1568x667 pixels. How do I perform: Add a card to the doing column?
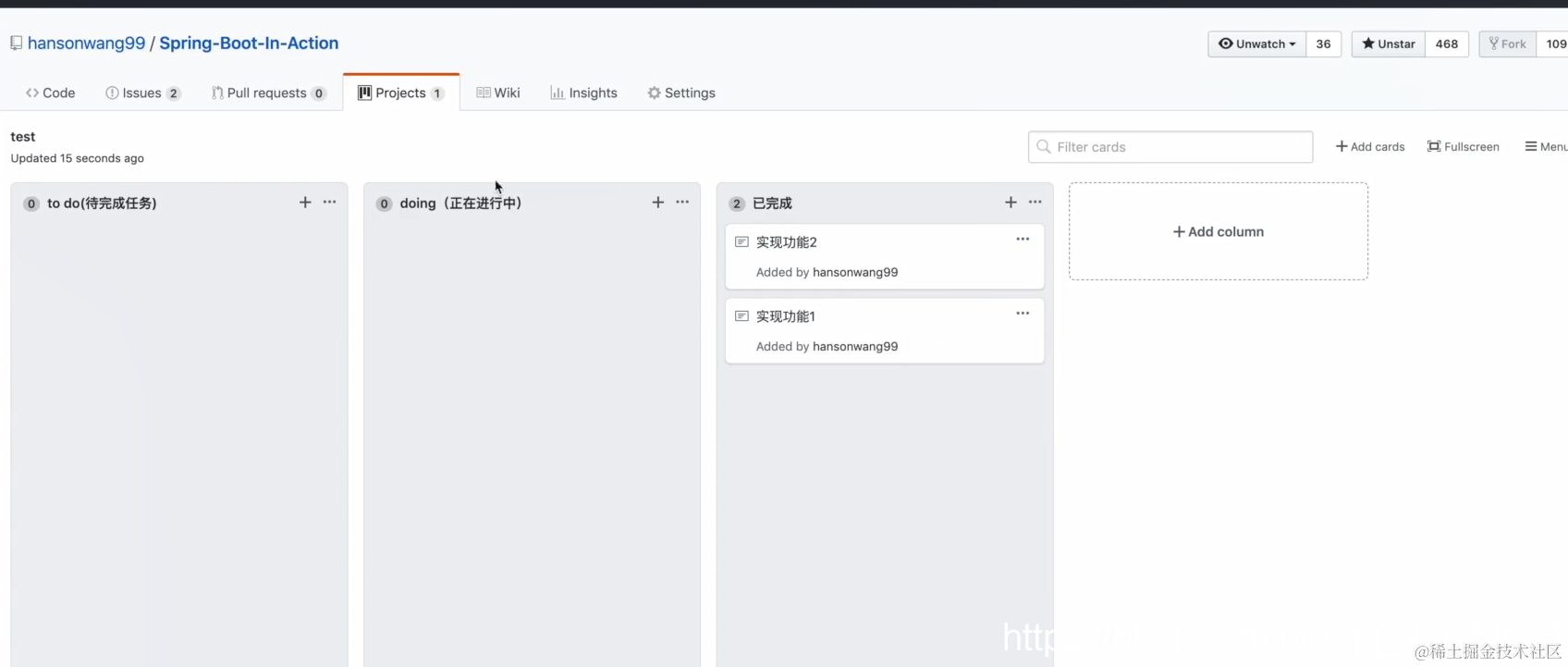658,203
